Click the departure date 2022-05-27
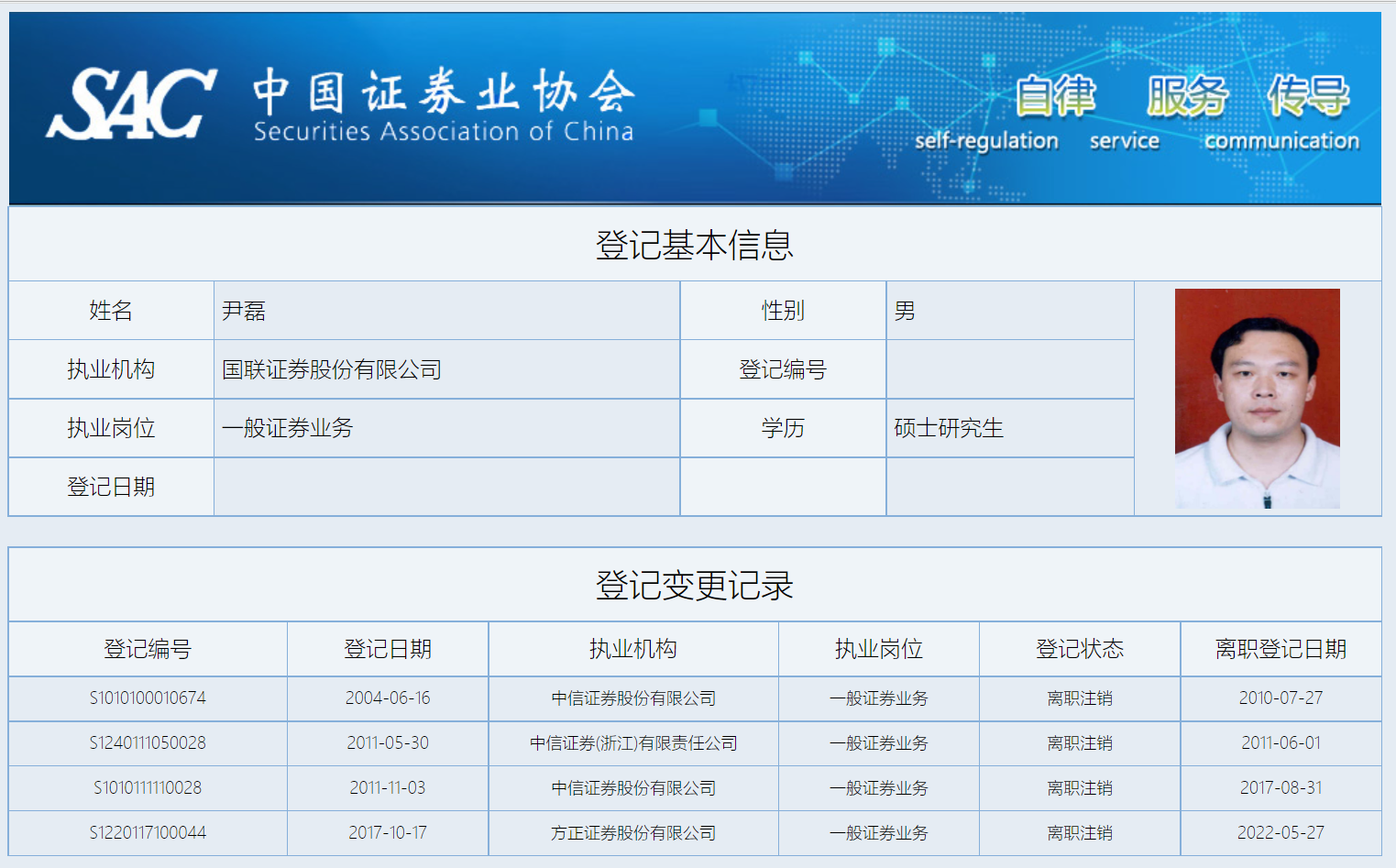Screen dimensions: 1396x868 (1281, 833)
